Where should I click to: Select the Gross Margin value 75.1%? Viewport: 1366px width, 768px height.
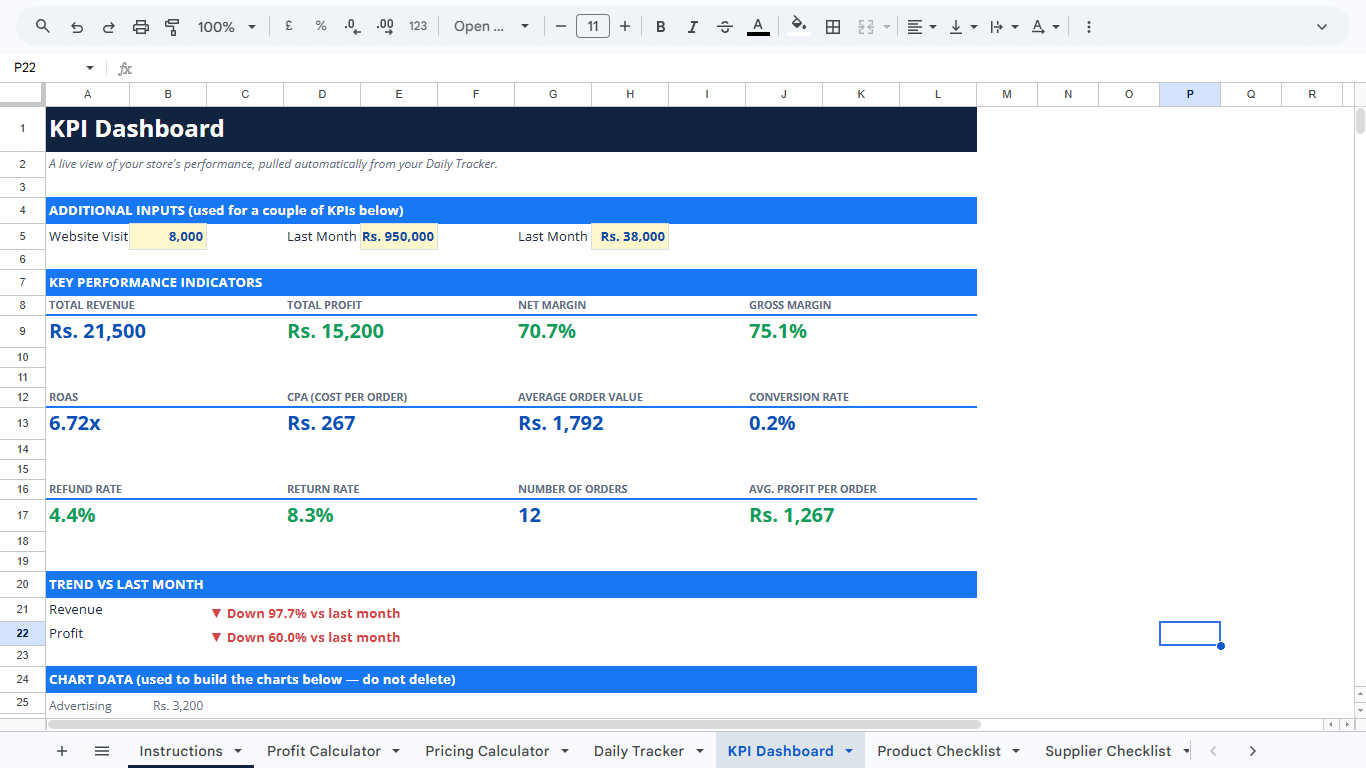click(778, 331)
